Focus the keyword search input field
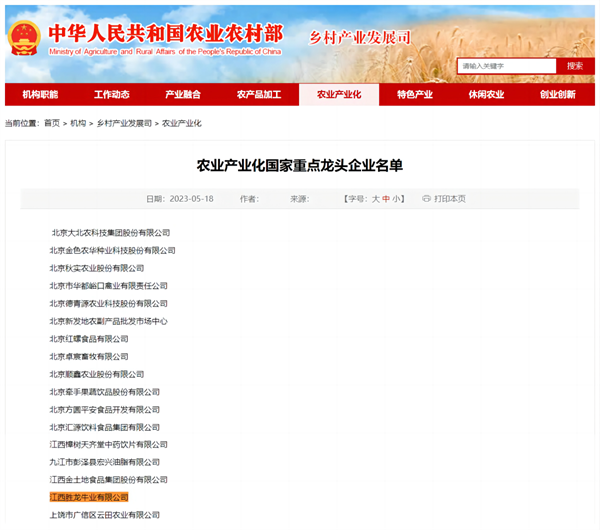Image resolution: width=600 pixels, height=530 pixels. (x=507, y=66)
